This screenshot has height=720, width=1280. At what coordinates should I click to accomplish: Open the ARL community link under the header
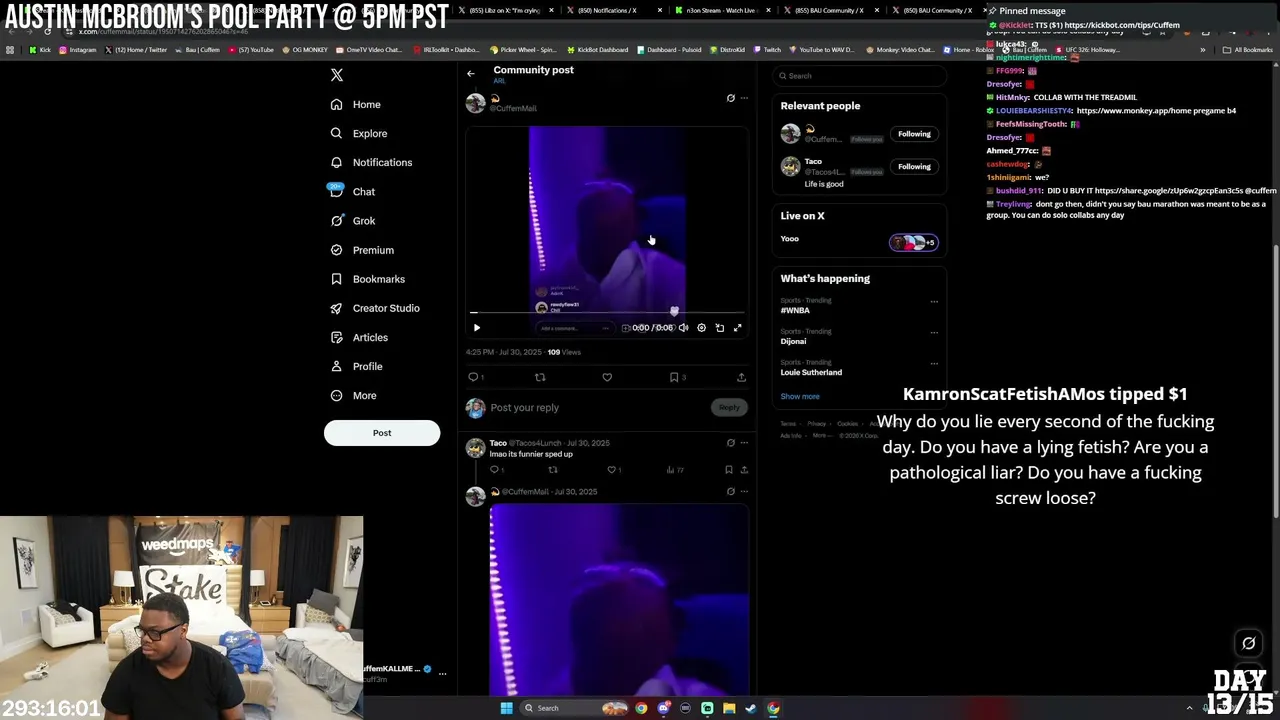tap(499, 81)
